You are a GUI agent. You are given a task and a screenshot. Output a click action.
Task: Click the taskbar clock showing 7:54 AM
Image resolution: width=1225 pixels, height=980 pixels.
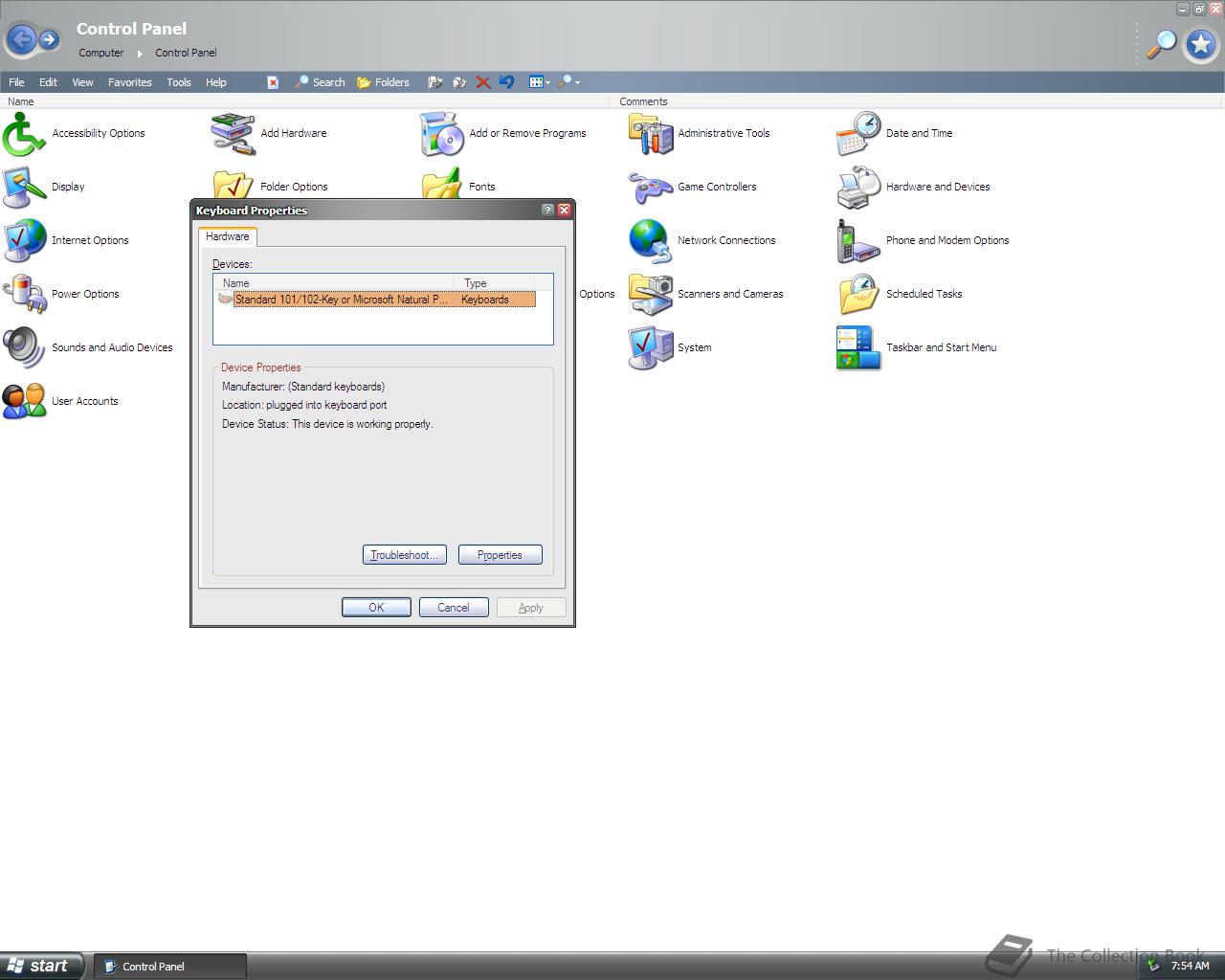[1190, 966]
